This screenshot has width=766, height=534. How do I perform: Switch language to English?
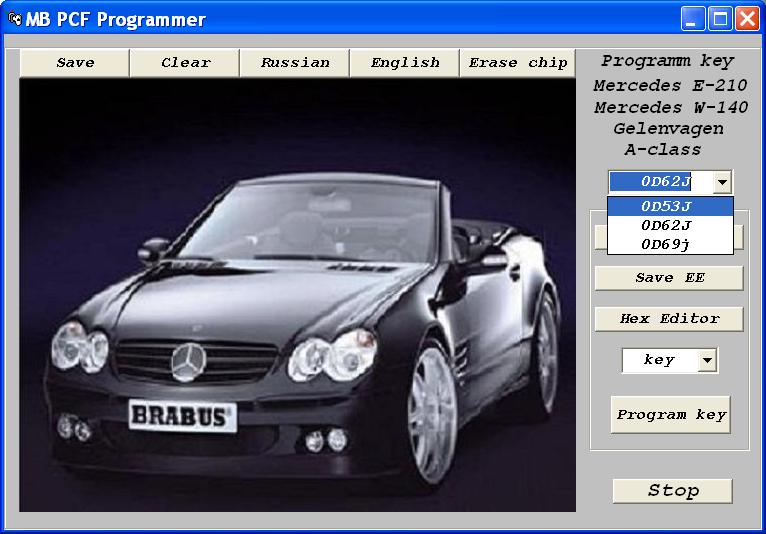pyautogui.click(x=405, y=63)
